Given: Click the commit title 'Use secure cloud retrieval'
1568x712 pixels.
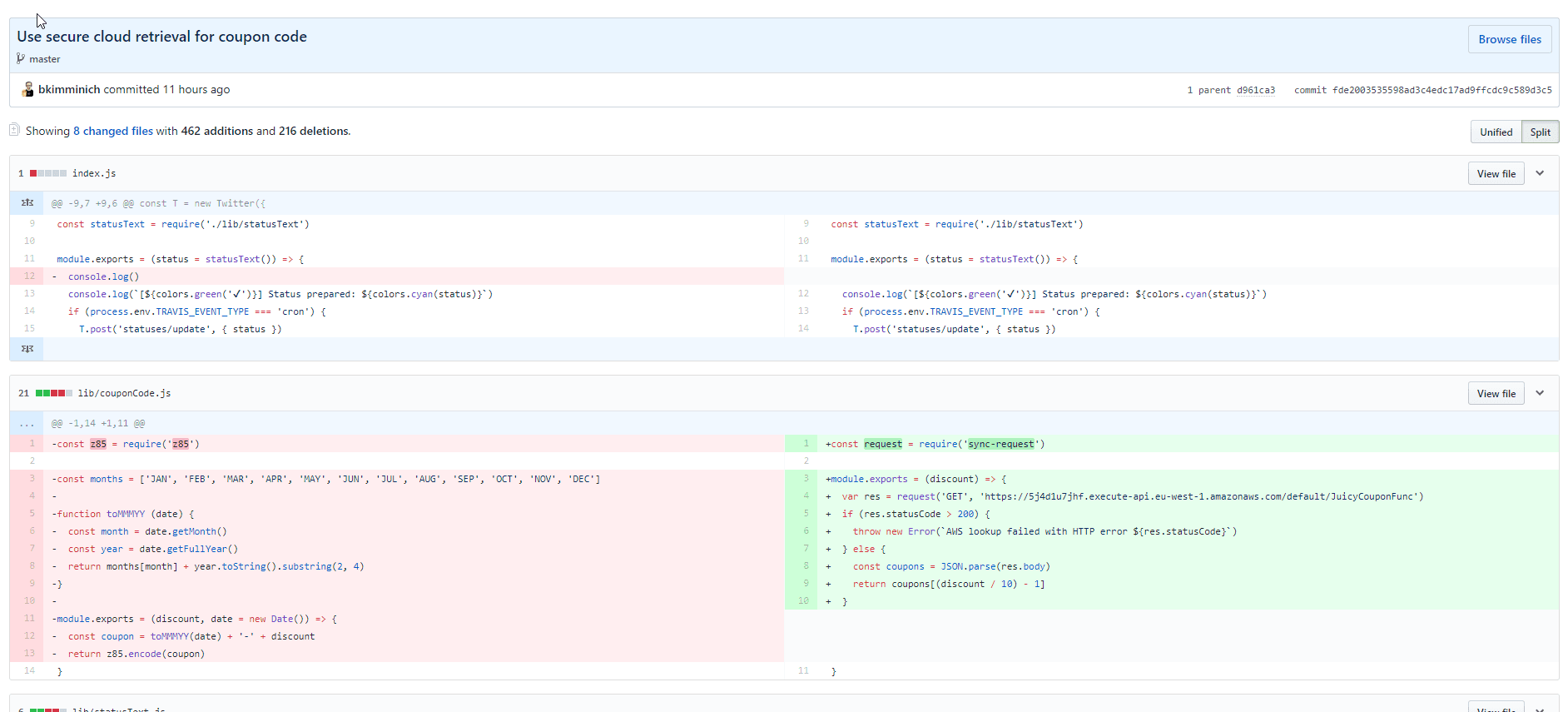Looking at the screenshot, I should 161,37.
